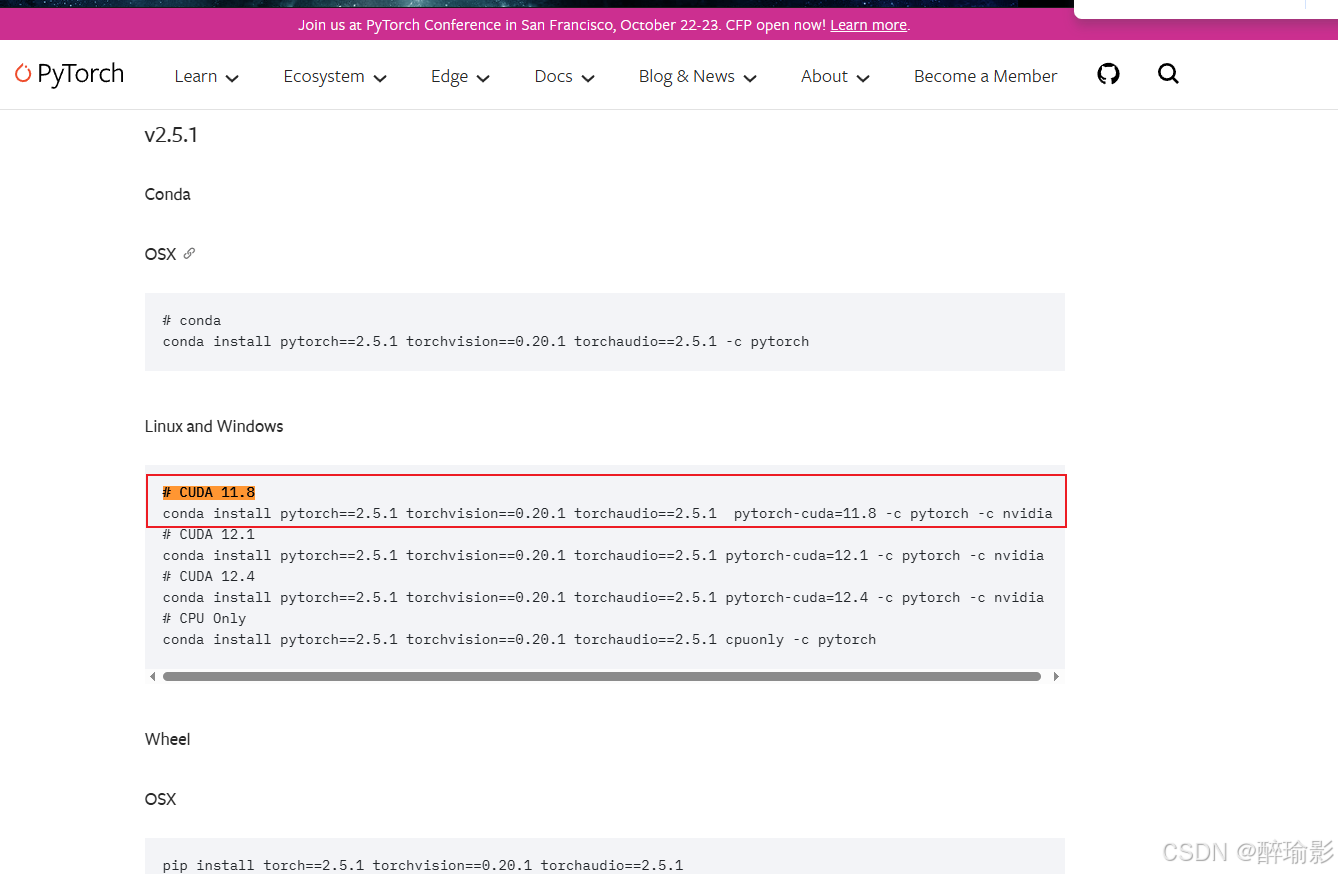This screenshot has height=874, width=1338.
Task: Click the pip install torch==2.5.1 command
Action: [423, 865]
